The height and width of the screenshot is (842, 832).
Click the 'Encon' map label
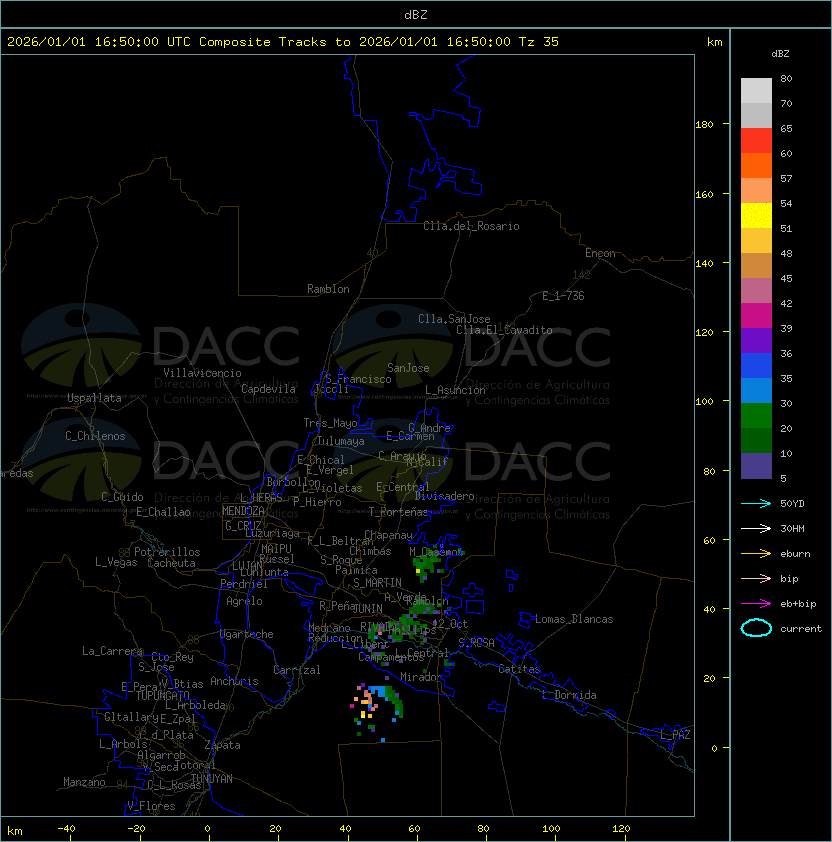(600, 253)
